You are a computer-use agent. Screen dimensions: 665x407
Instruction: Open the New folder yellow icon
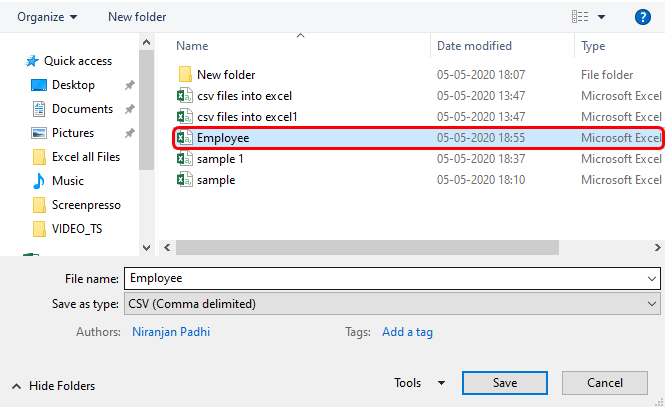click(184, 75)
